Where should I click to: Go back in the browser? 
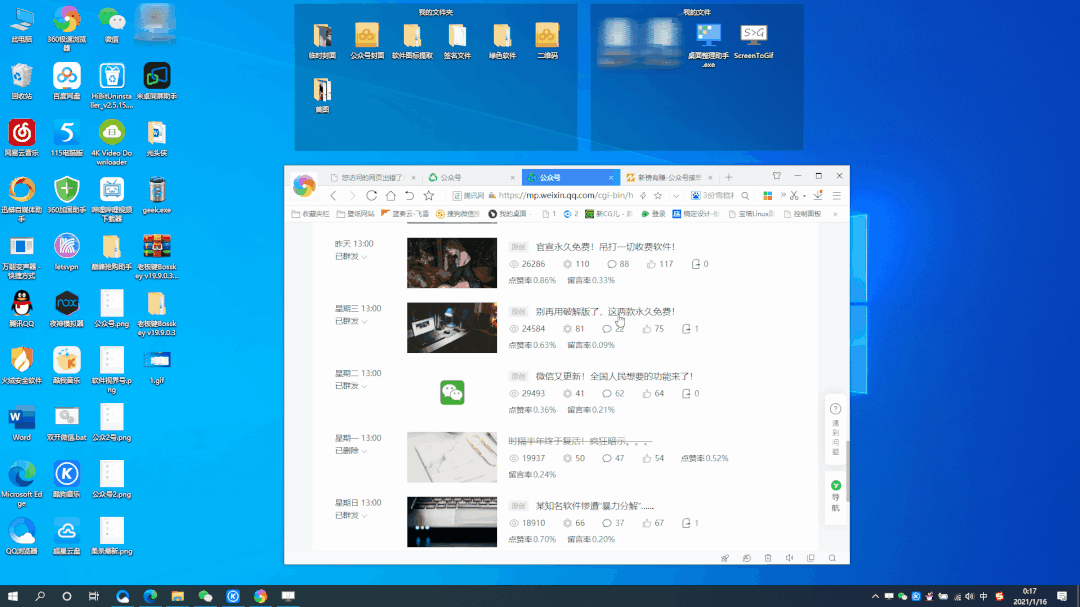pyautogui.click(x=333, y=196)
